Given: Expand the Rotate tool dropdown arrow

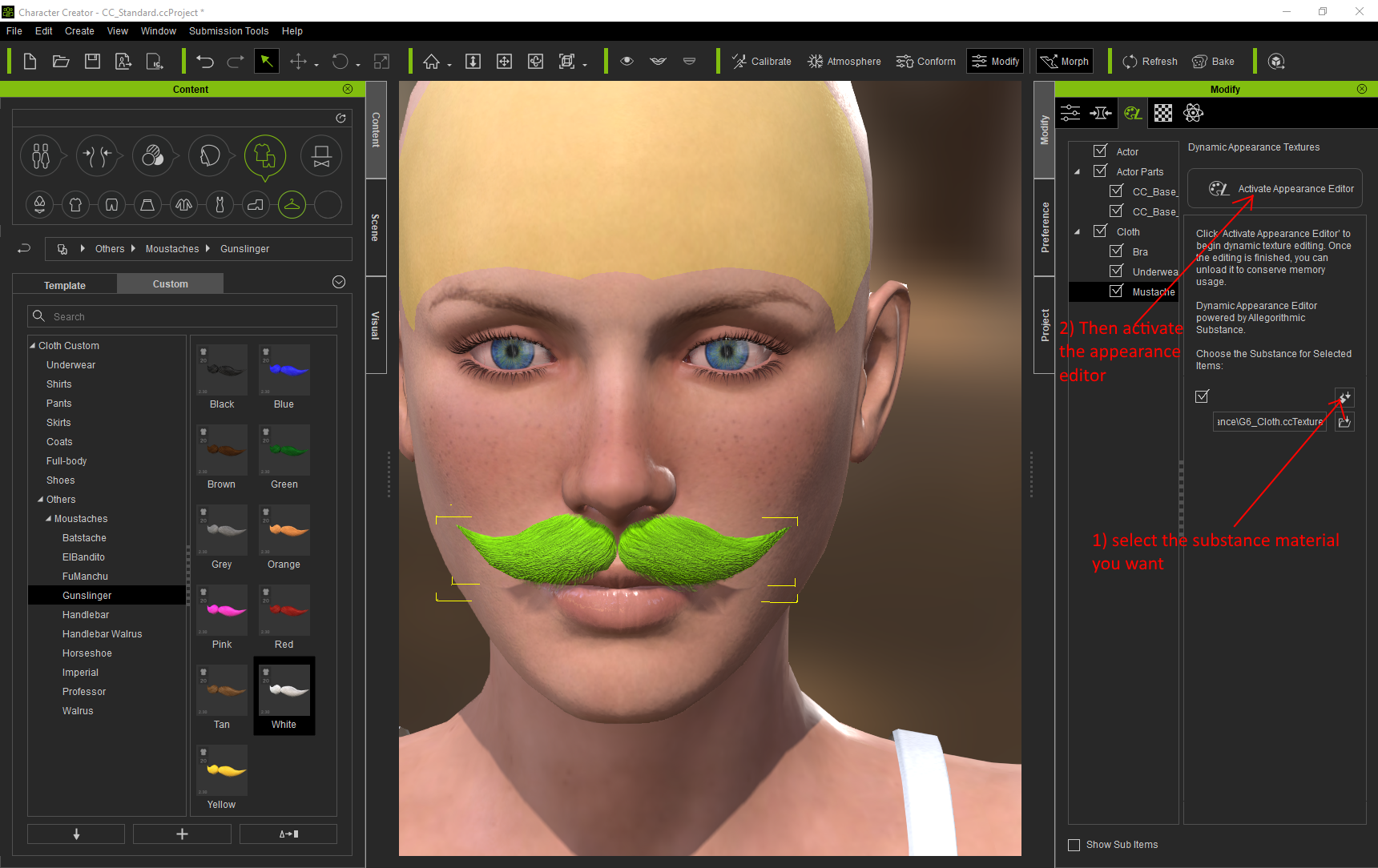Looking at the screenshot, I should [x=358, y=65].
